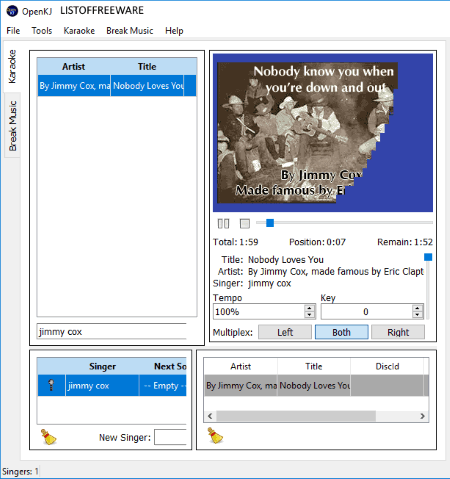450x479 pixels.
Task: Click the vertical volume slider handle
Action: point(428,257)
